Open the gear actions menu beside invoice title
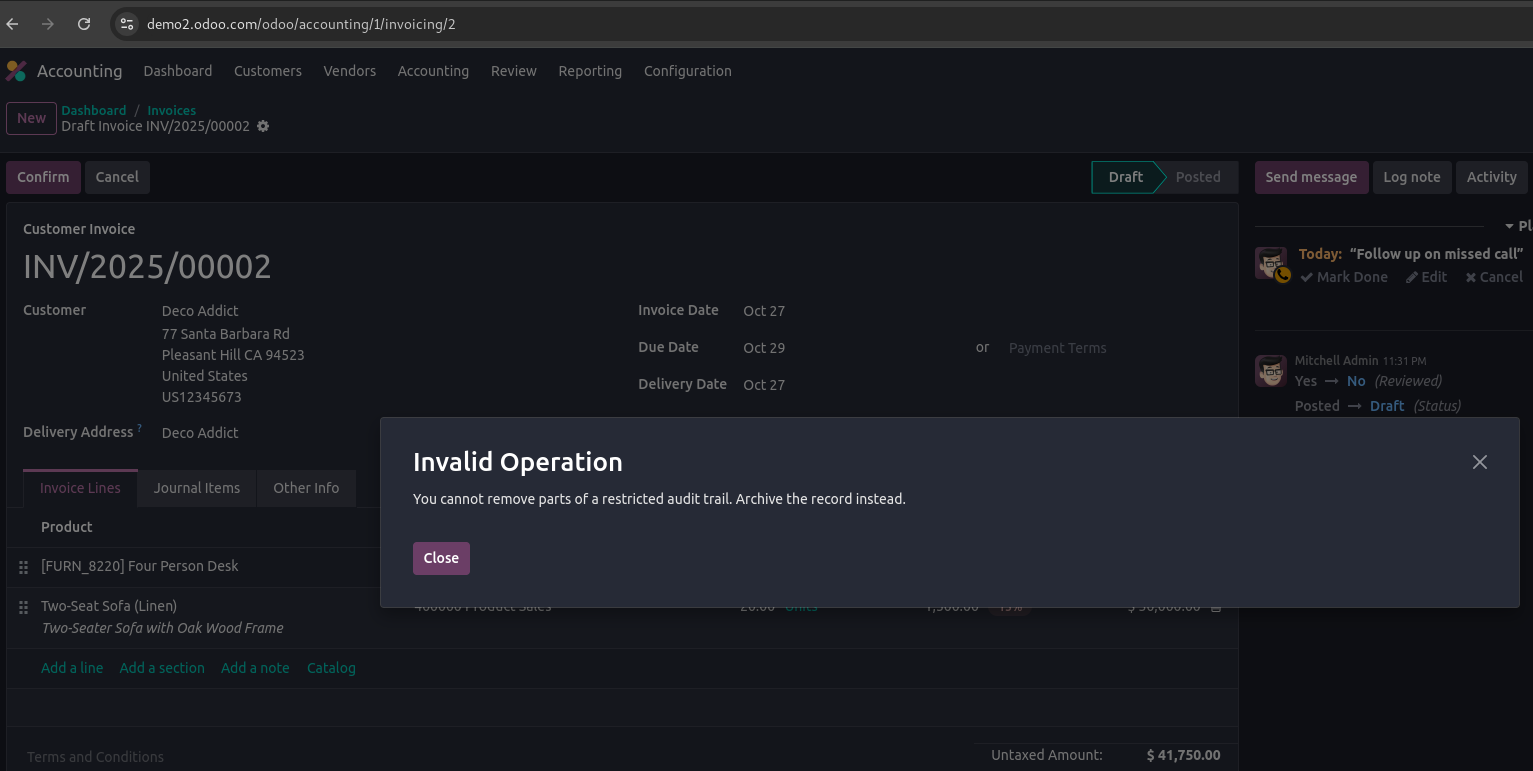Screen dimensions: 1533x771 (x=263, y=127)
